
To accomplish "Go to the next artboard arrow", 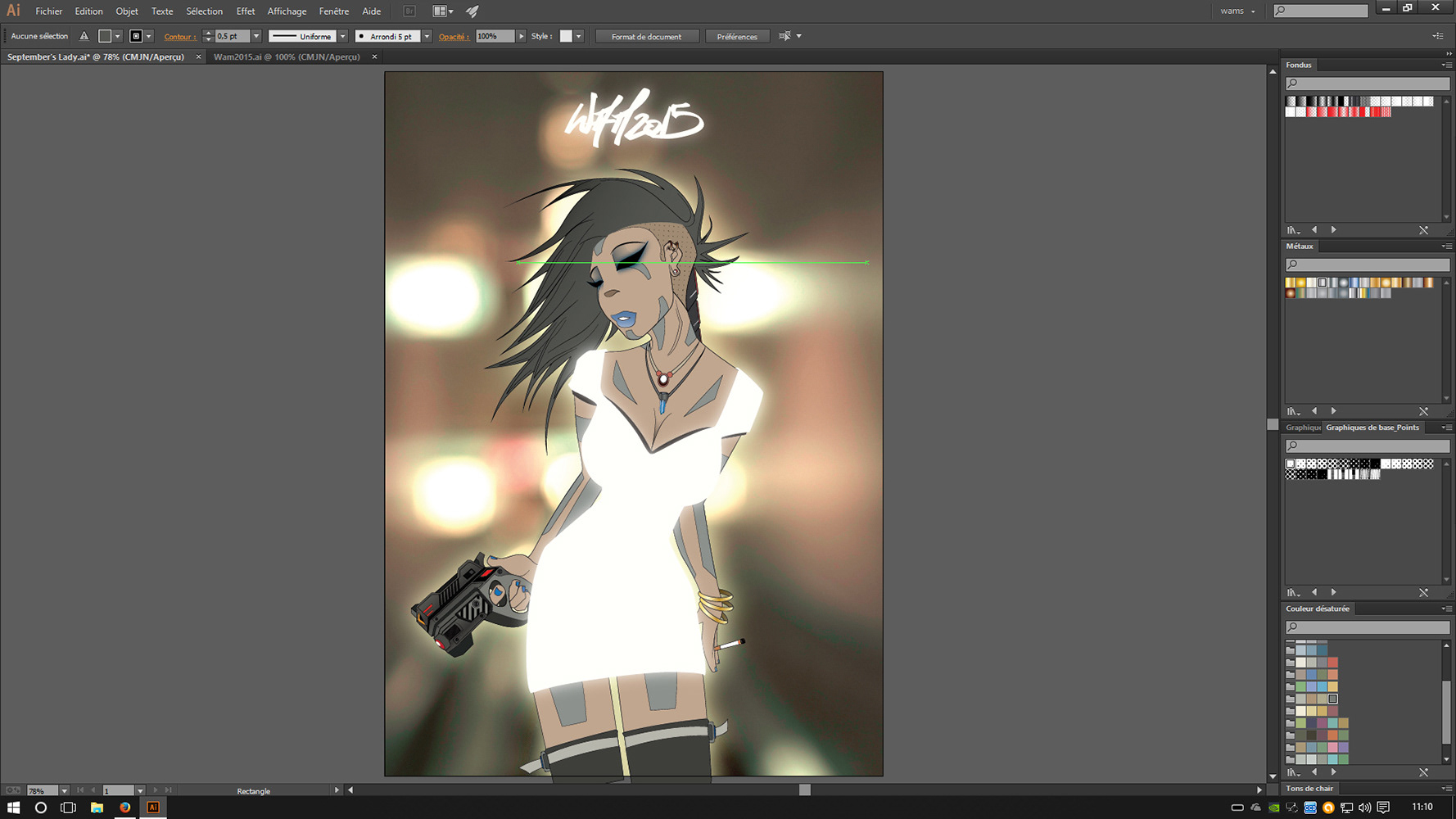I will [x=156, y=790].
